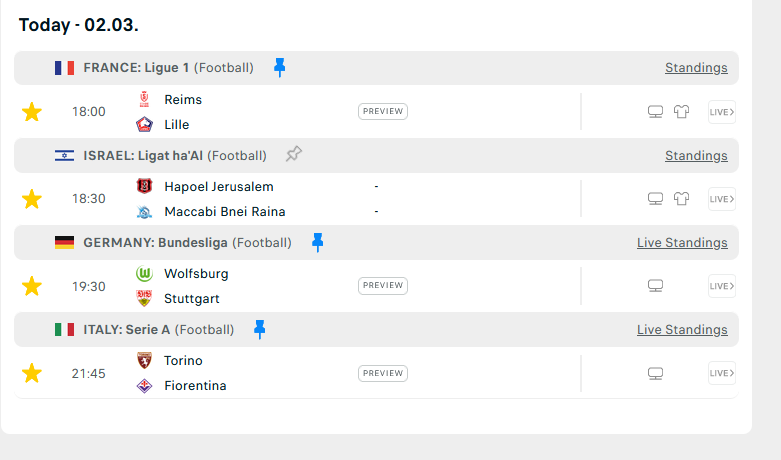Open TV icon for Torino vs Fiorentina

point(655,373)
